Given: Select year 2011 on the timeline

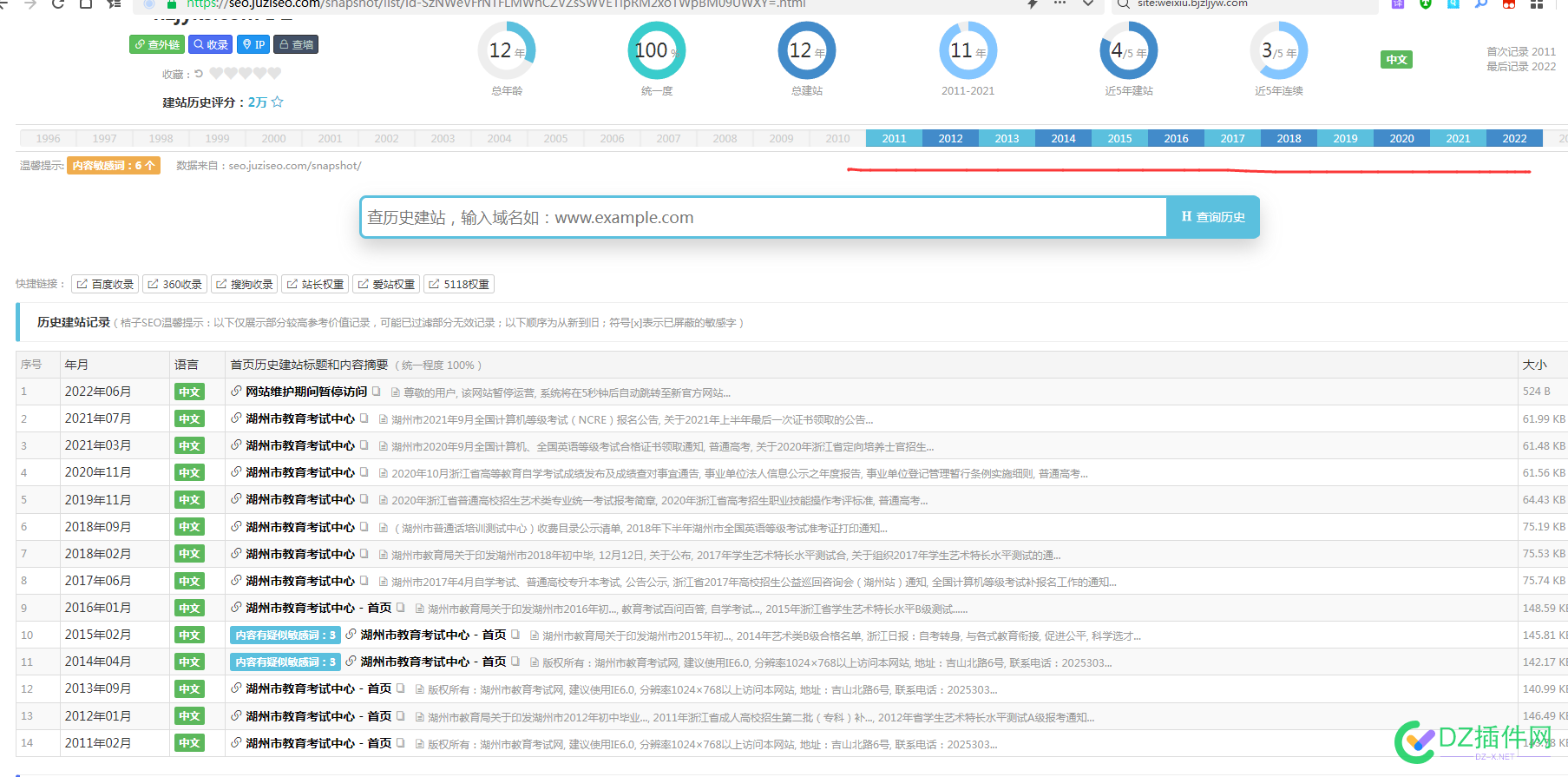Looking at the screenshot, I should point(894,138).
